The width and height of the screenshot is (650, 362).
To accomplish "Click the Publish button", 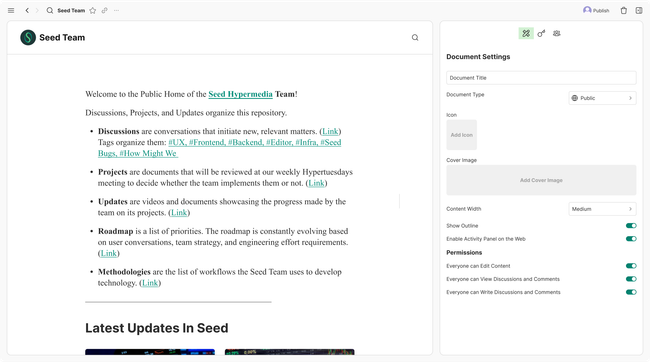I will coord(596,11).
